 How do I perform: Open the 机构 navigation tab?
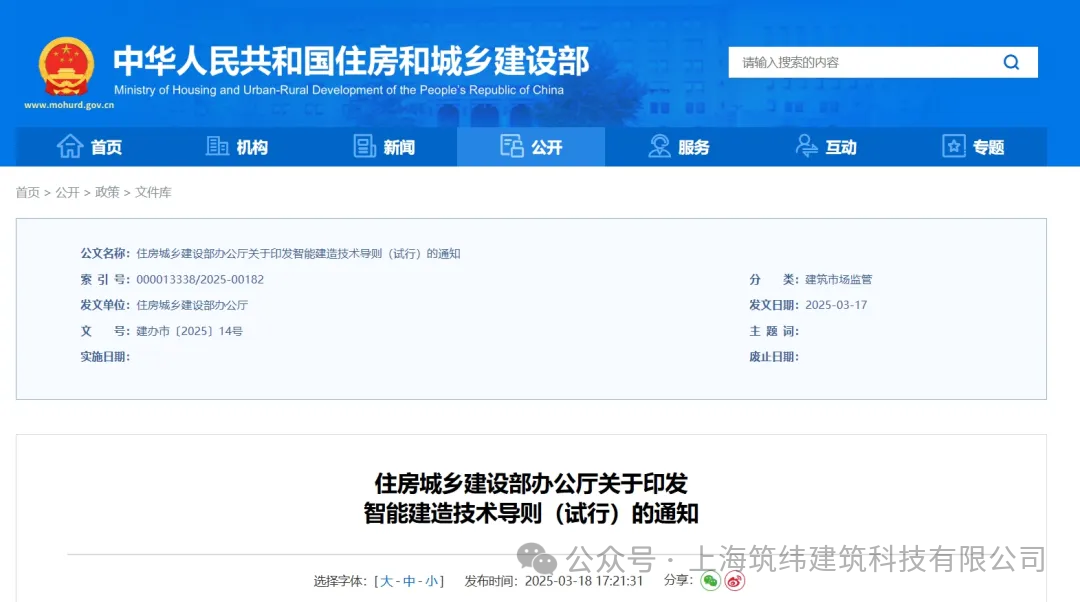236,147
